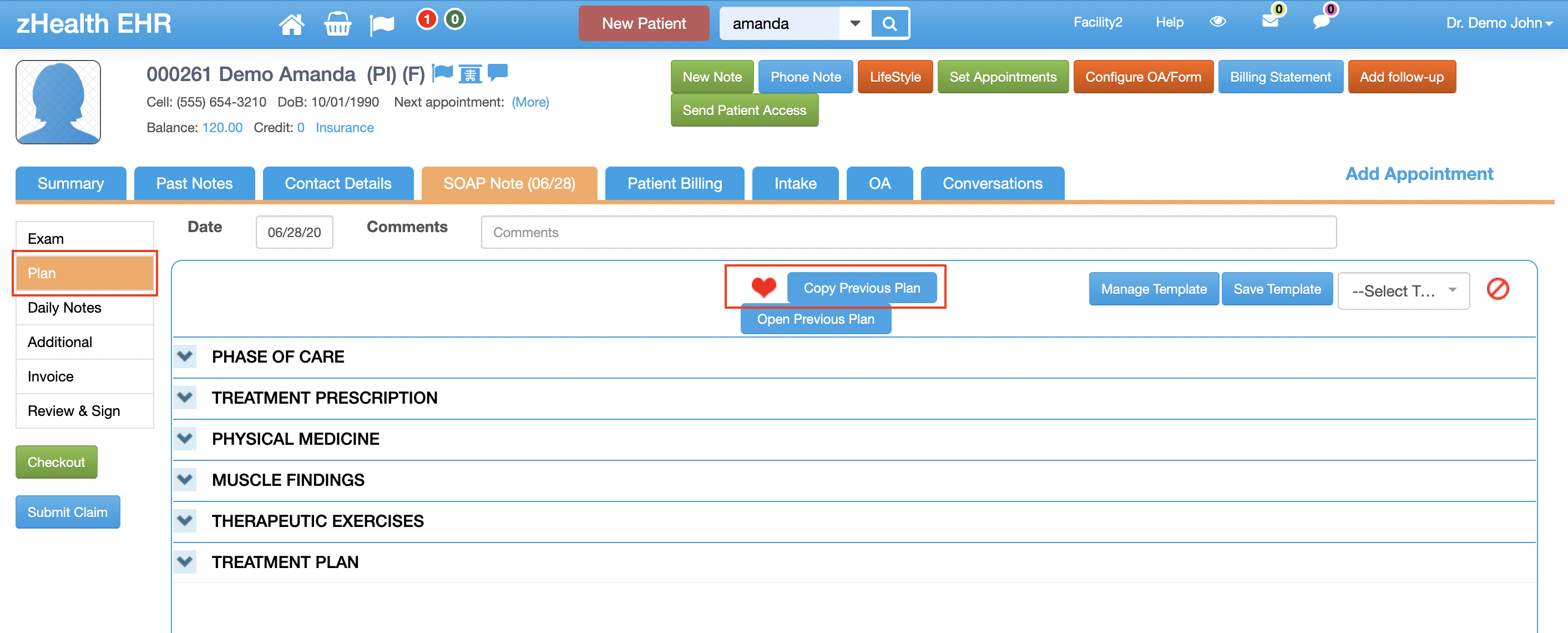This screenshot has height=633, width=1568.
Task: Click the red heart favorite icon
Action: point(763,287)
